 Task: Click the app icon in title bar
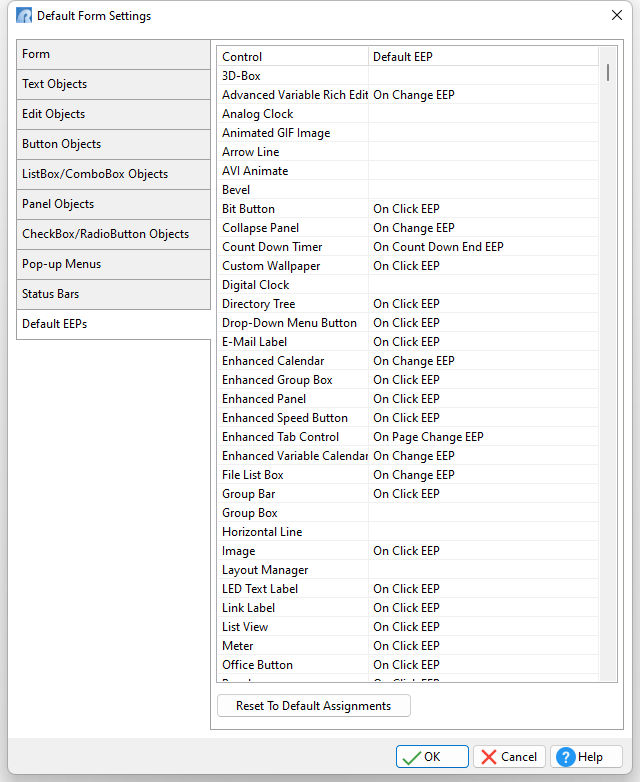point(24,15)
